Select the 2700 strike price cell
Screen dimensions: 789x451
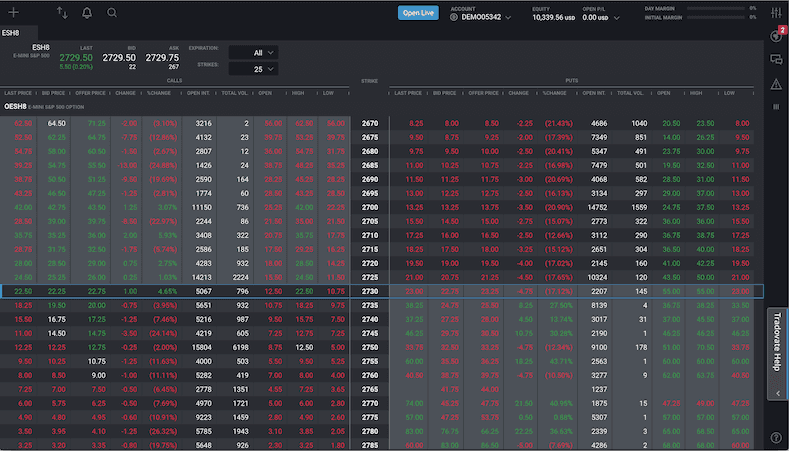coord(370,205)
